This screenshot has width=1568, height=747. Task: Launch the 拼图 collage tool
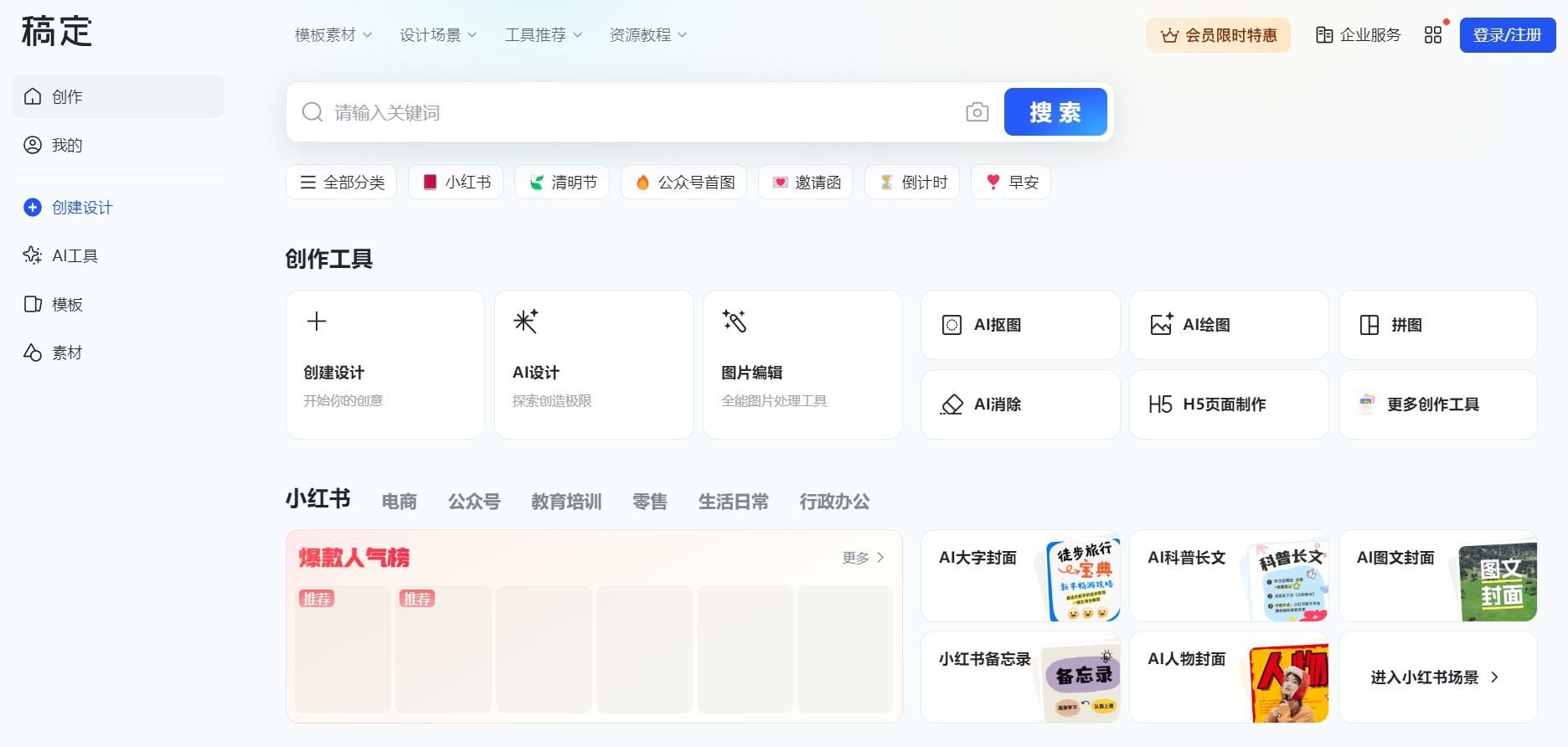1437,325
